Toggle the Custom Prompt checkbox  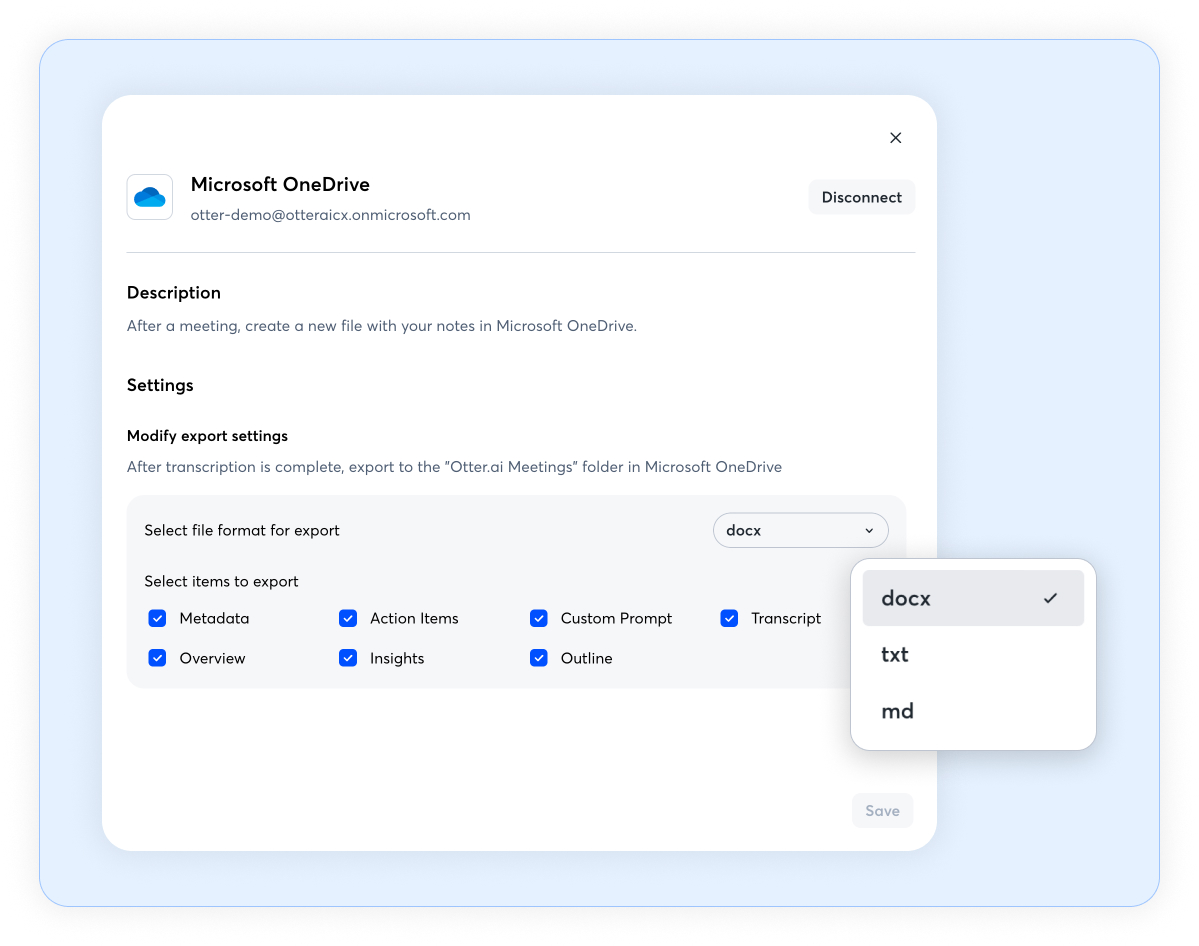coord(539,618)
